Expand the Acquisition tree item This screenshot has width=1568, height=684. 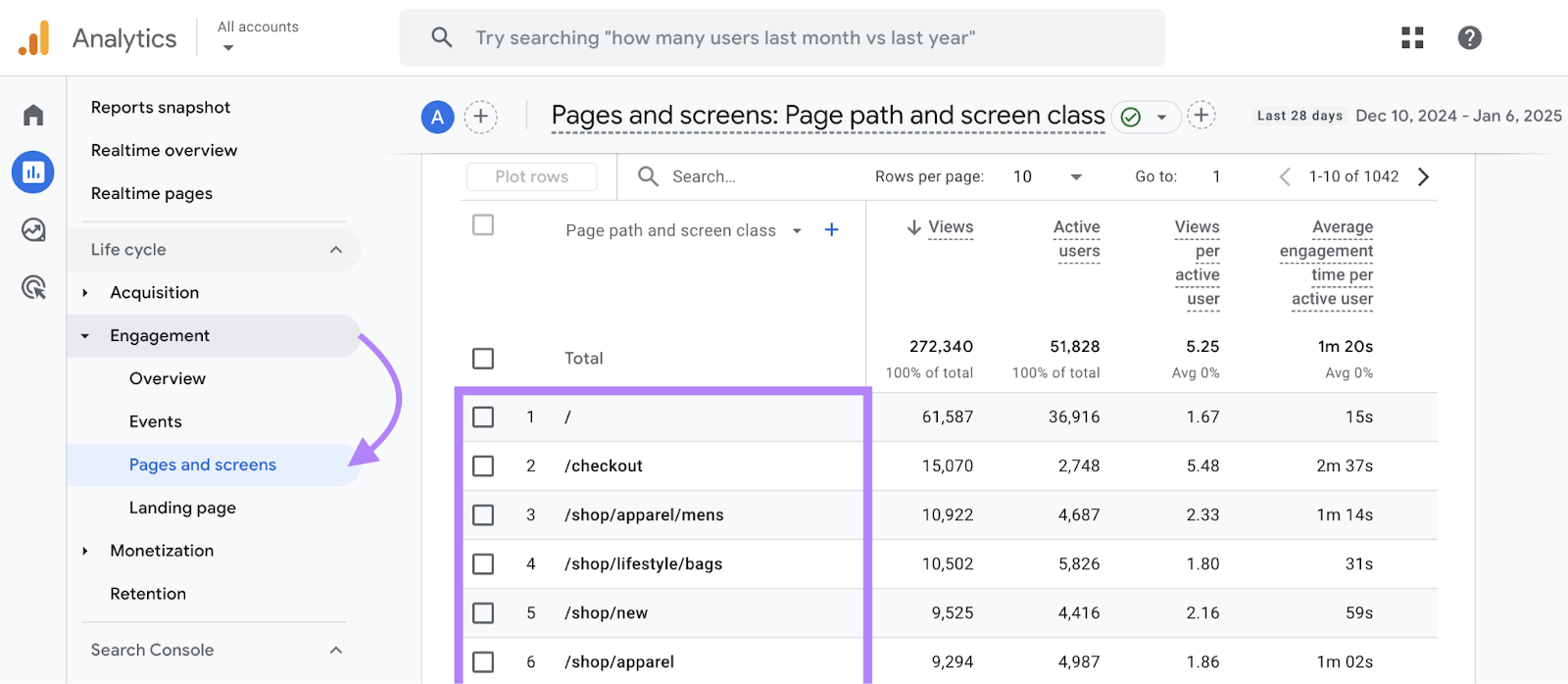85,293
